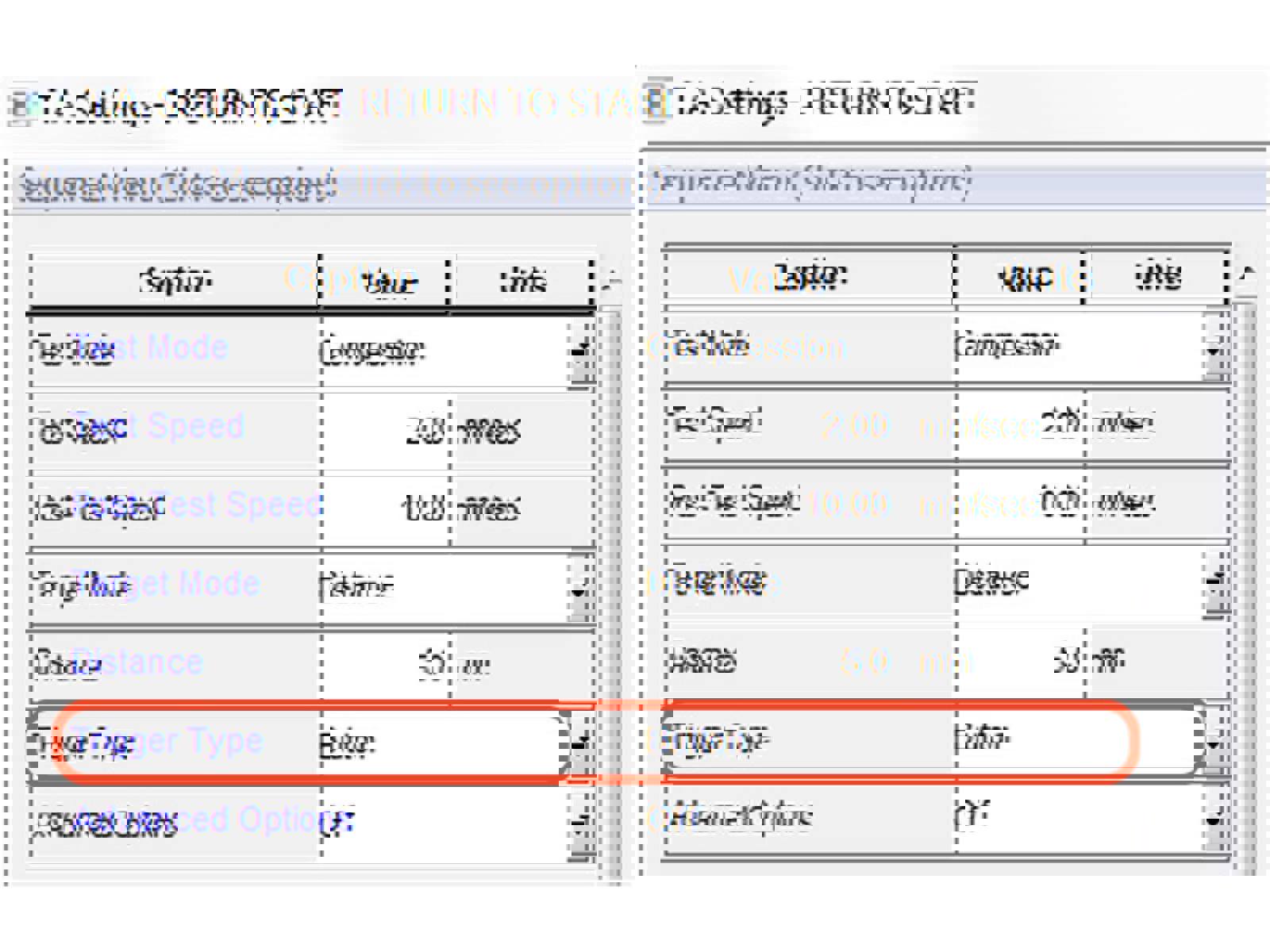Click the right window's title bar icon
The width and height of the screenshot is (1270, 952).
(657, 102)
